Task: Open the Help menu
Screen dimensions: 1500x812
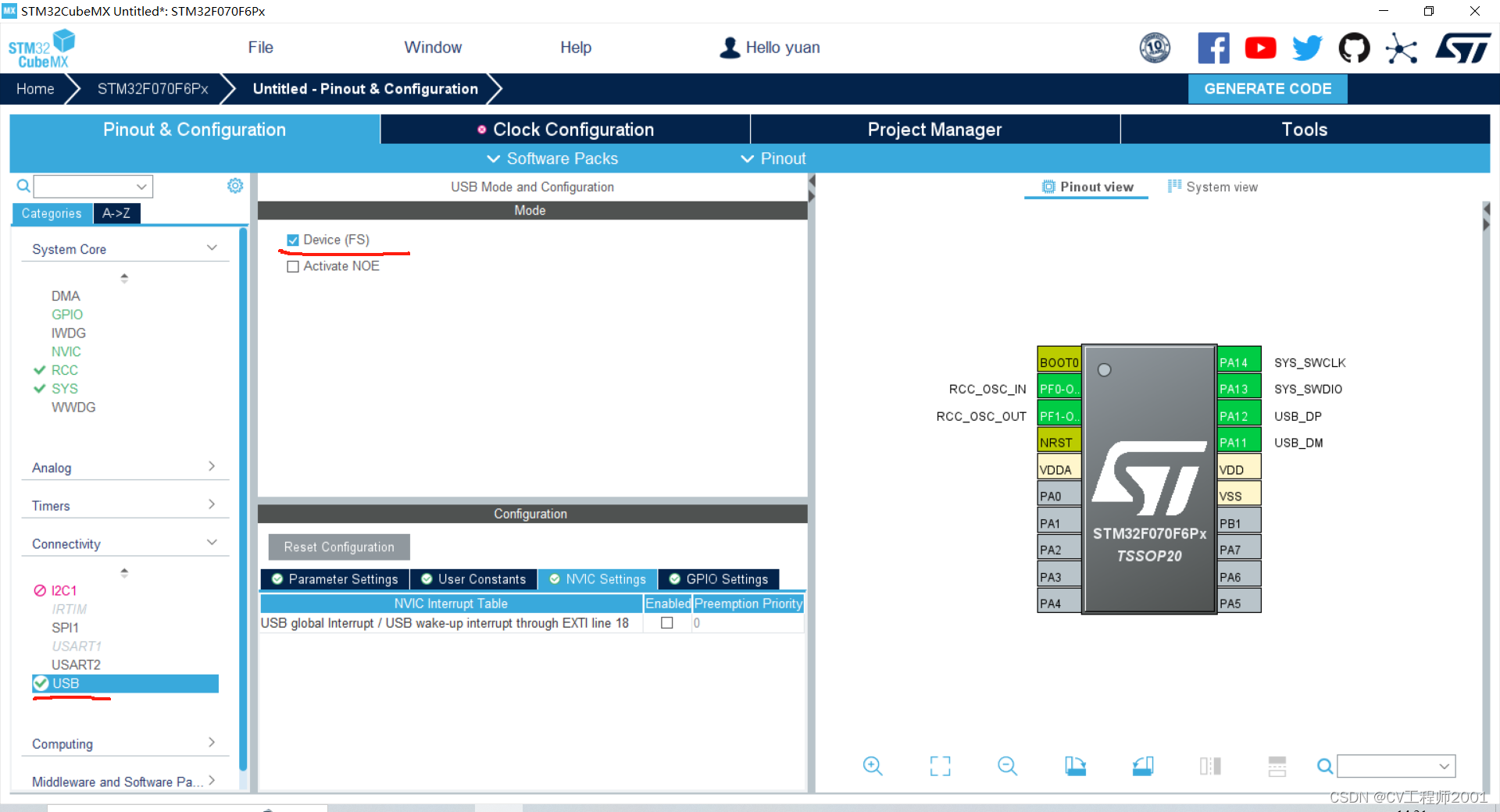Action: click(576, 48)
